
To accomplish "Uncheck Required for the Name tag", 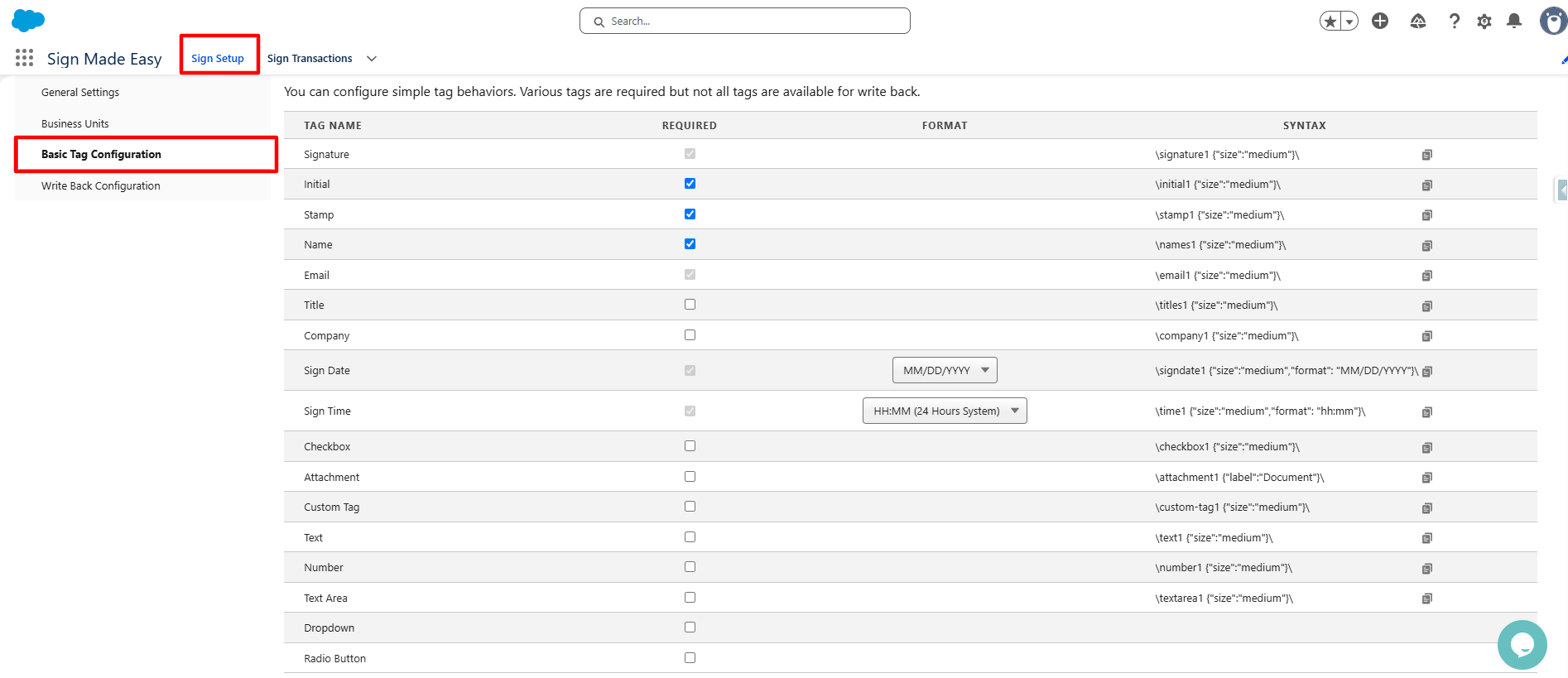I will pos(690,244).
